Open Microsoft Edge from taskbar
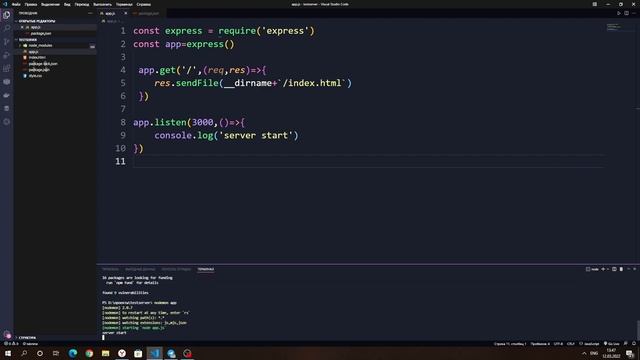The width and height of the screenshot is (640, 360). click(73, 353)
